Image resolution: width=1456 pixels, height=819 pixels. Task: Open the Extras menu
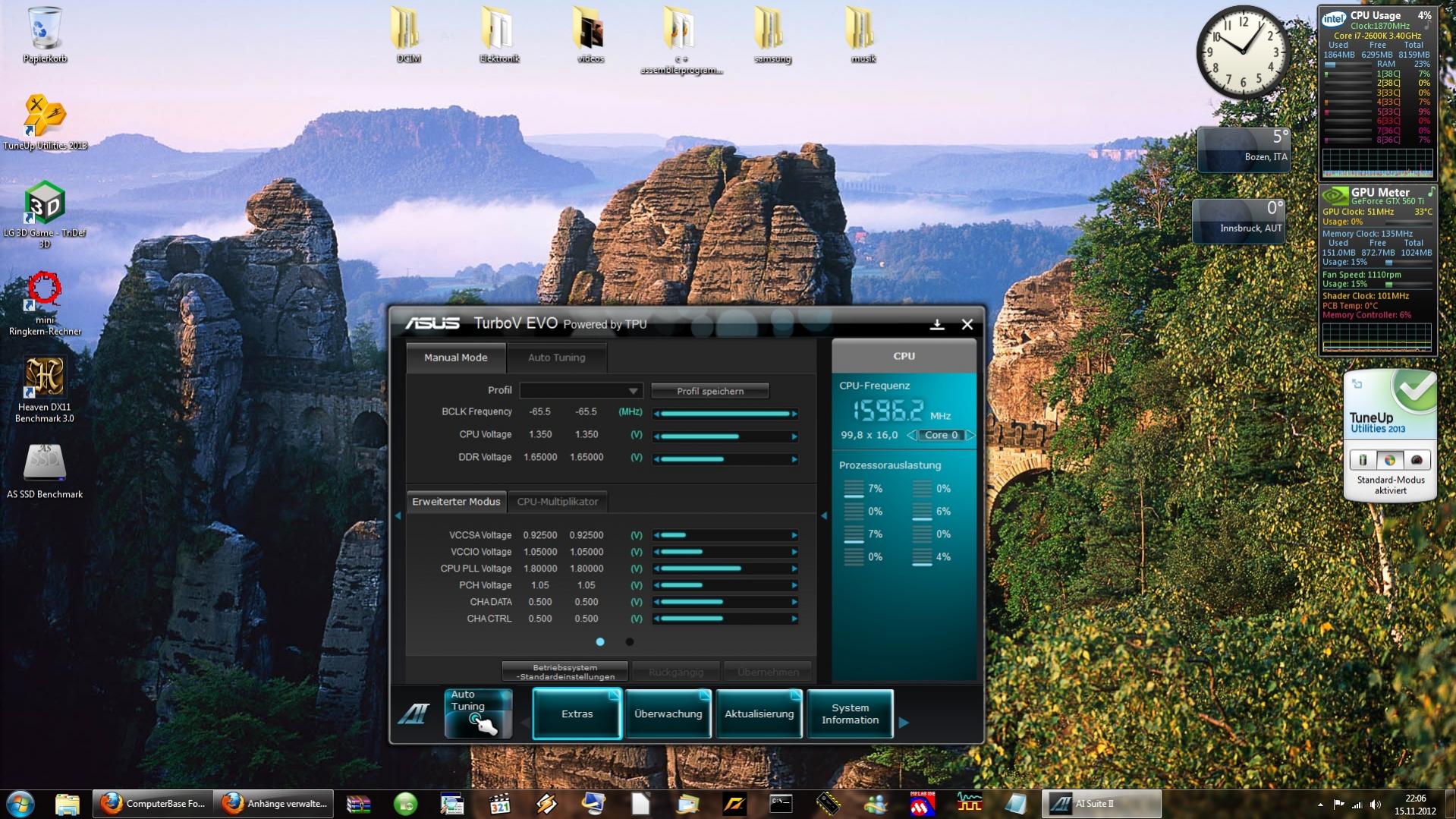(x=577, y=713)
